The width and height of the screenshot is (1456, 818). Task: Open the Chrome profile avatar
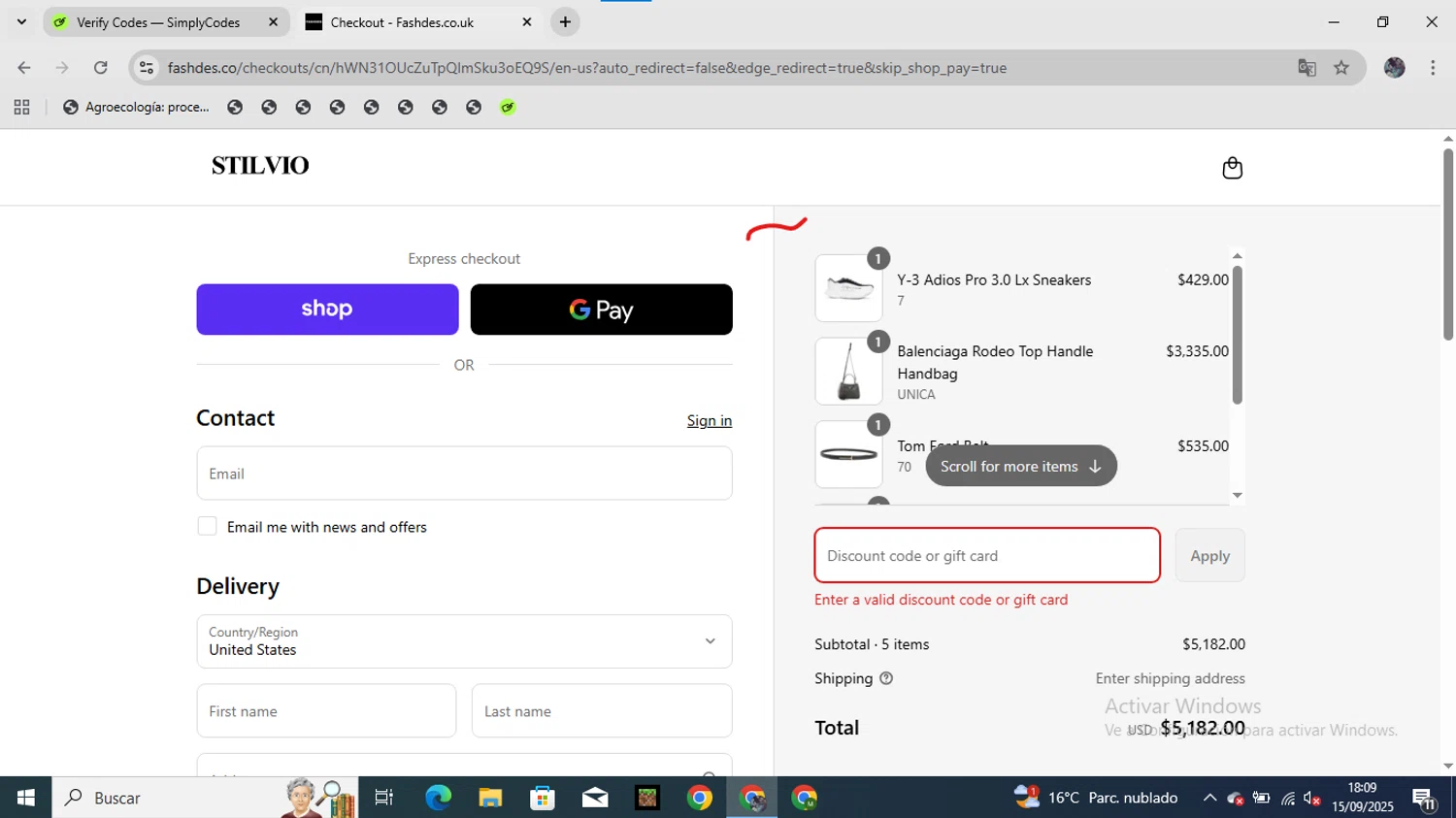1395,68
